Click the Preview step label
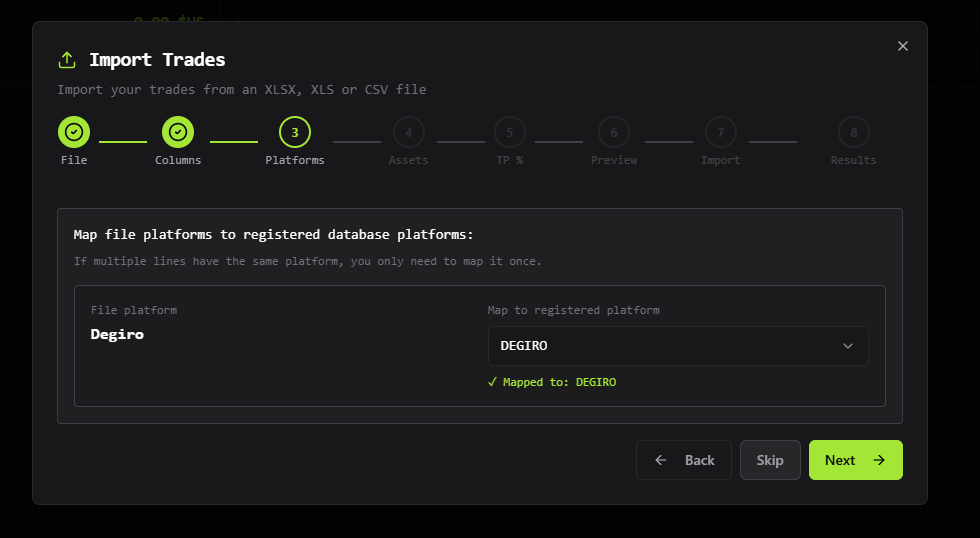Viewport: 980px width, 538px height. (x=614, y=160)
